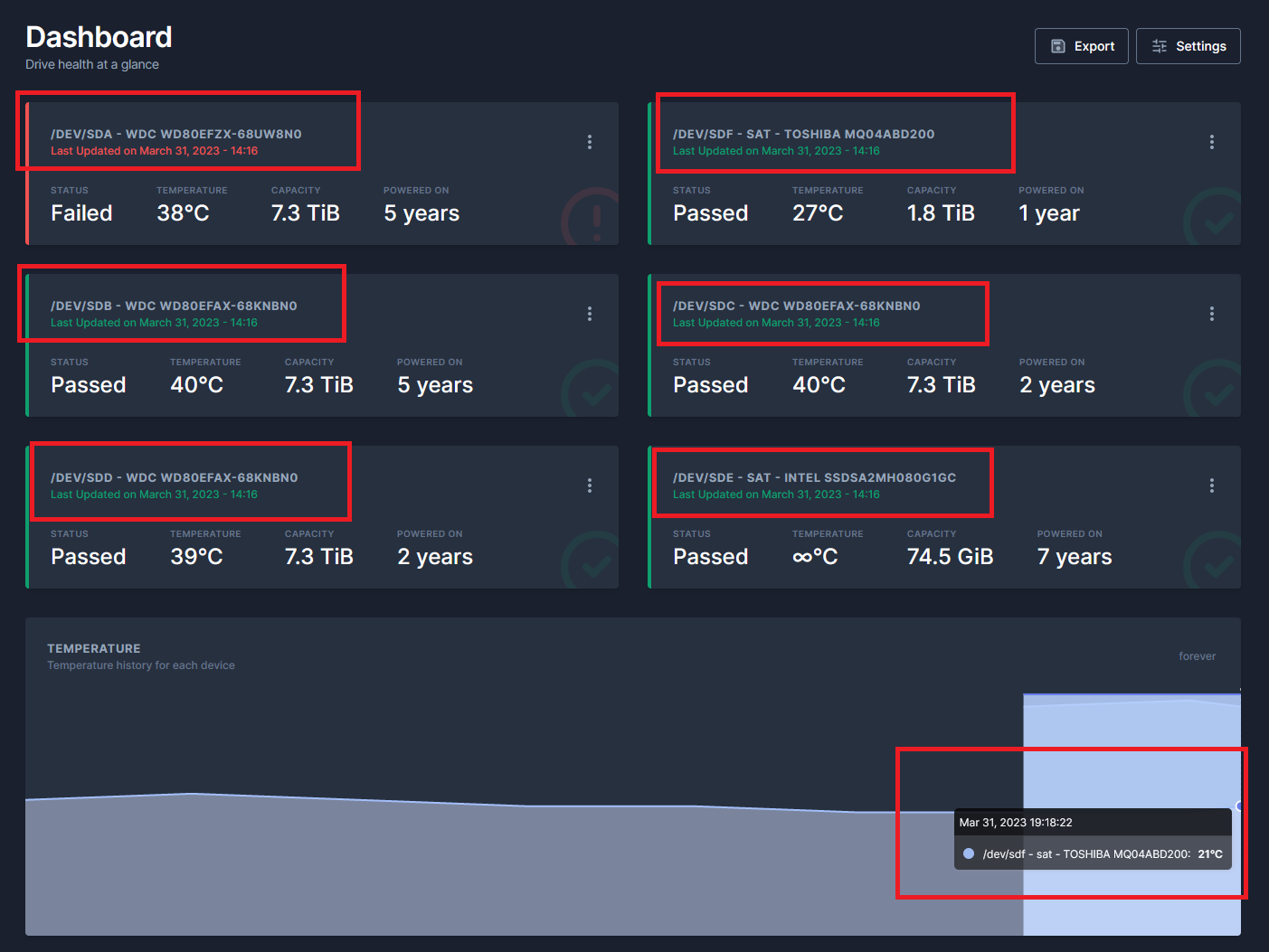1269x952 pixels.
Task: Click the Export button
Action: pos(1081,46)
